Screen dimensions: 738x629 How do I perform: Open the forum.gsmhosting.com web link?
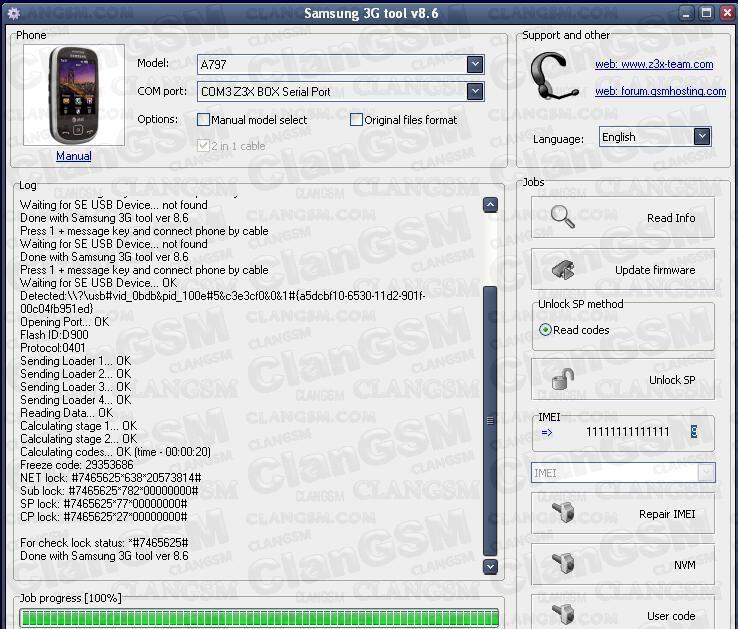[660, 91]
